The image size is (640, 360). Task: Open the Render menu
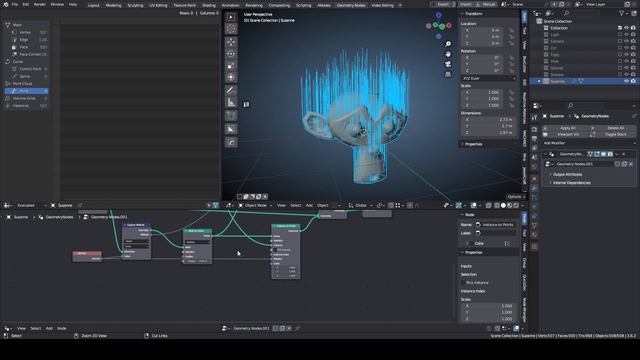point(40,4)
